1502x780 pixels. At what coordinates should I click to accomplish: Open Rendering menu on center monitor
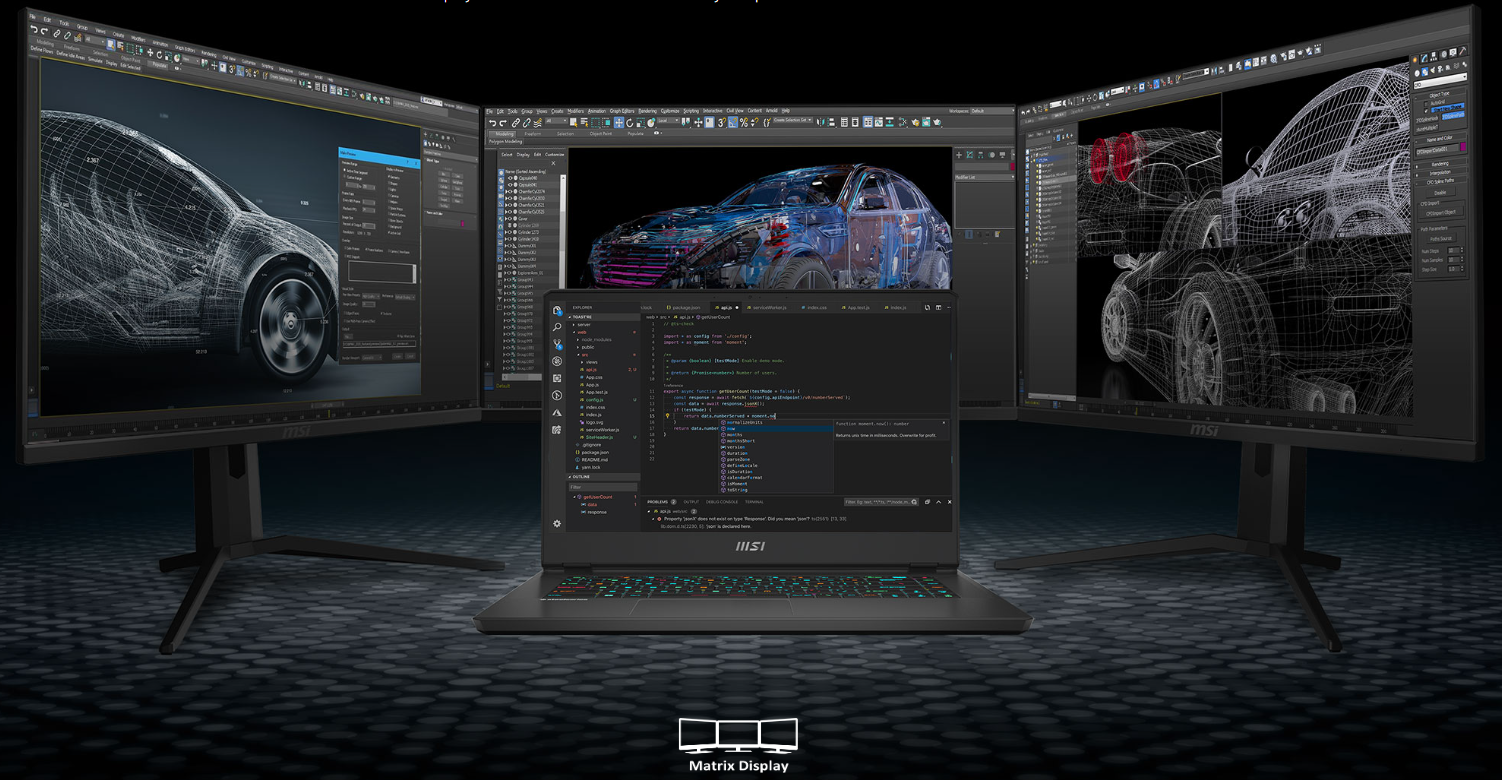647,111
